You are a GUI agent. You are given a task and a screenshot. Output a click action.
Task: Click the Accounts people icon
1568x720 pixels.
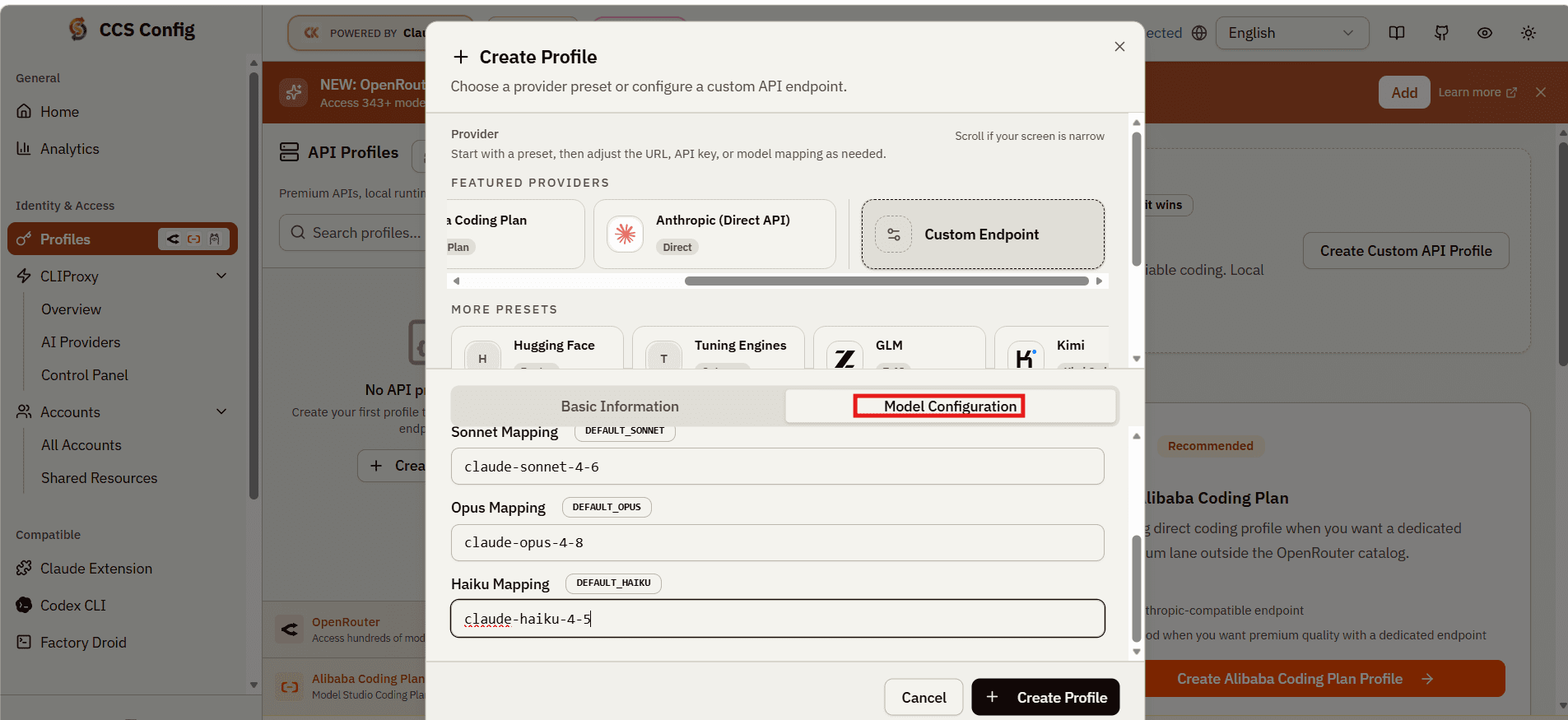[24, 411]
